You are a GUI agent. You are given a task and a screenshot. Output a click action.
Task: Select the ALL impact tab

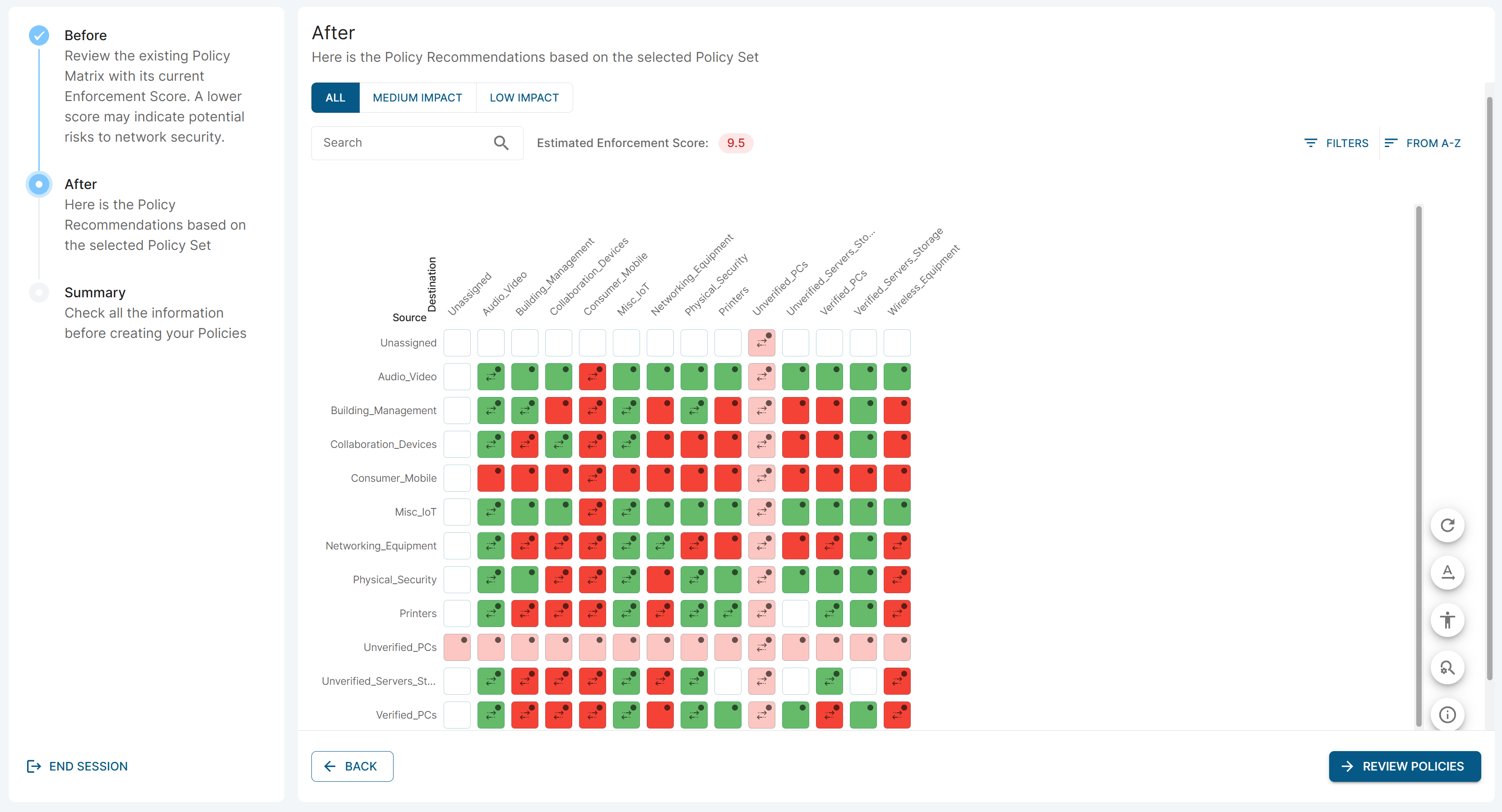tap(335, 98)
